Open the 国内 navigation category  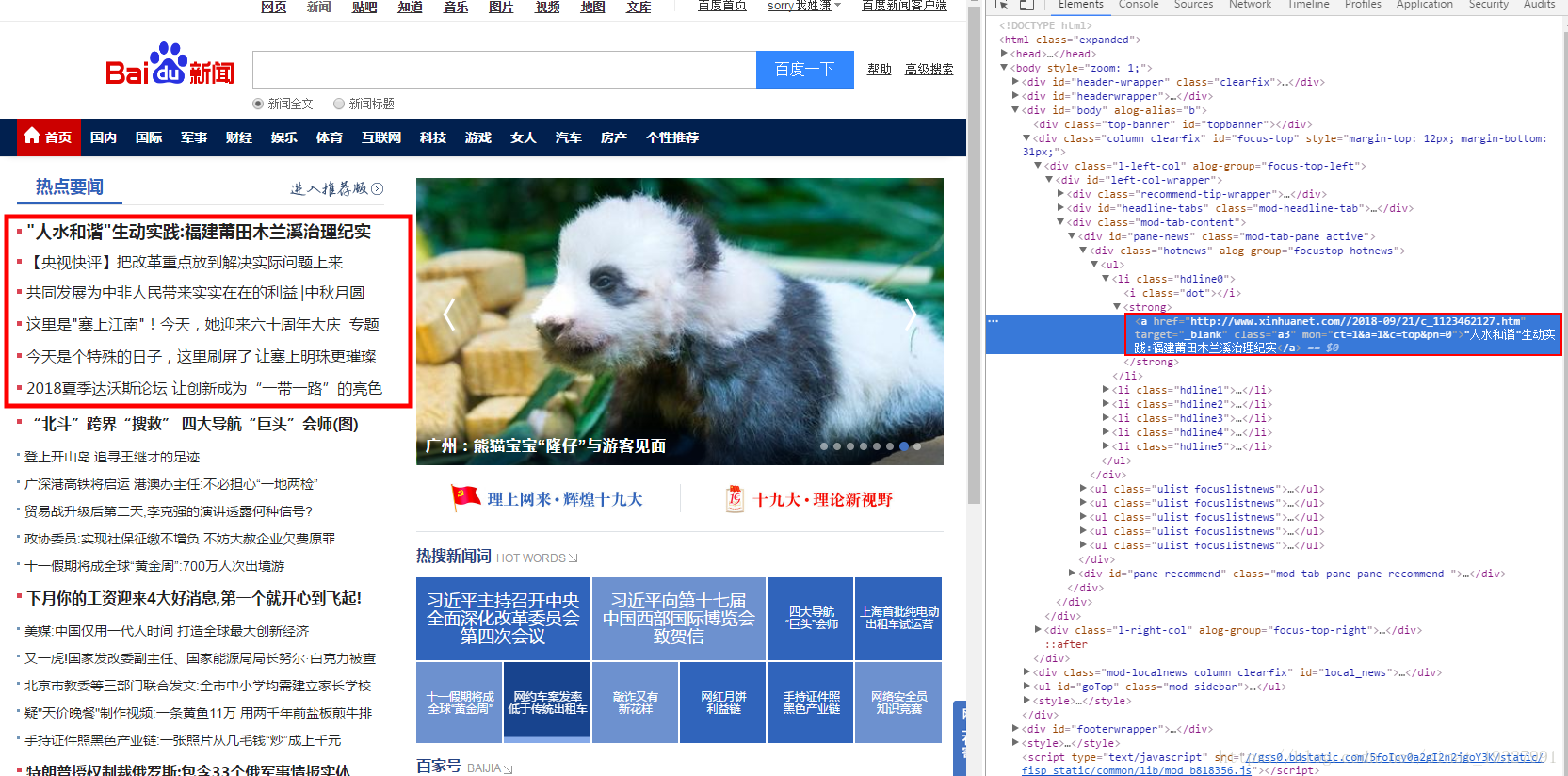(x=104, y=137)
